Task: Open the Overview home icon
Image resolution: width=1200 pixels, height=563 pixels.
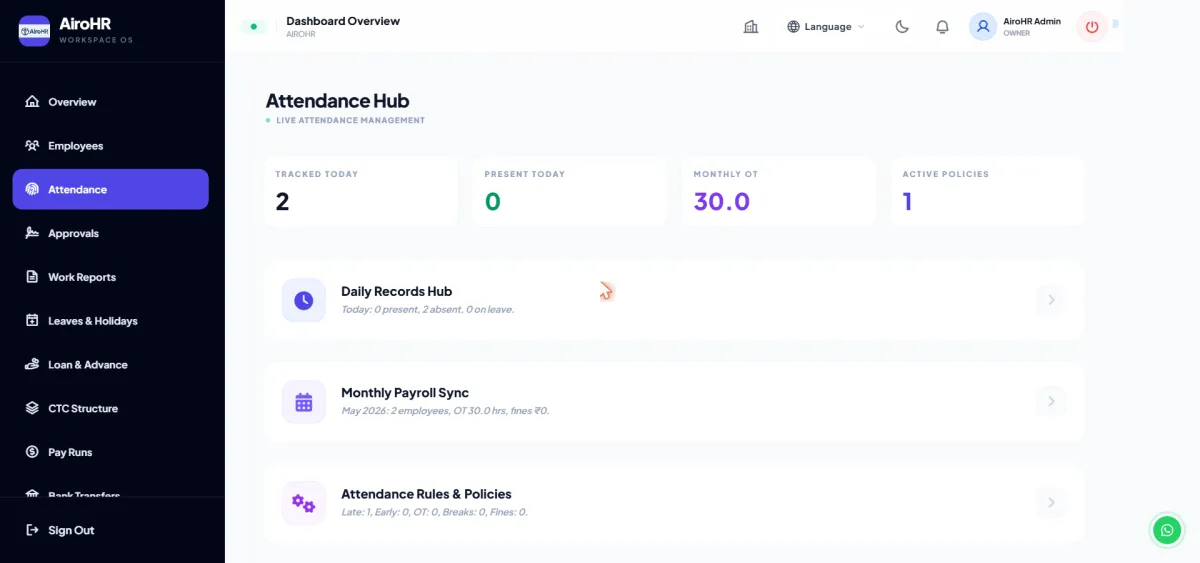Action: pyautogui.click(x=32, y=102)
